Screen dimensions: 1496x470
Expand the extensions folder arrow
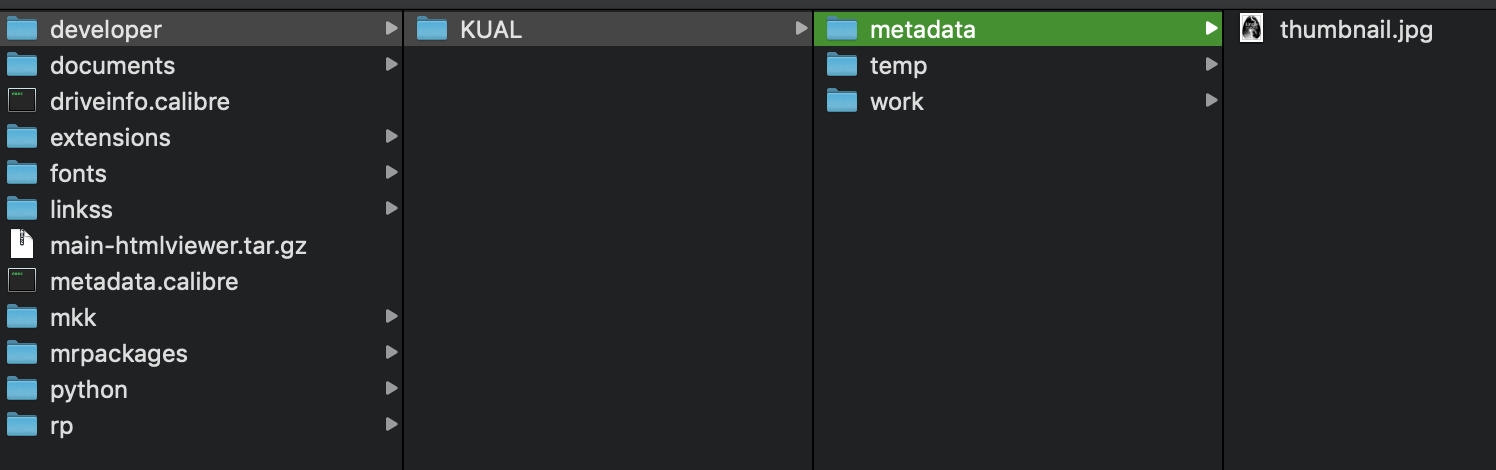[x=391, y=137]
